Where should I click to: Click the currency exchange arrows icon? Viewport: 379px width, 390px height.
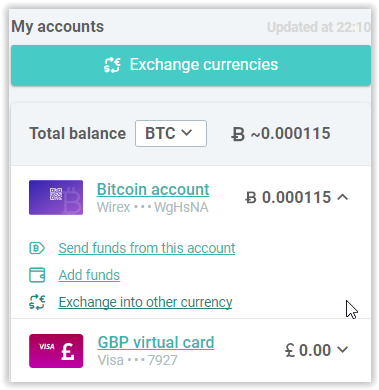(37, 302)
